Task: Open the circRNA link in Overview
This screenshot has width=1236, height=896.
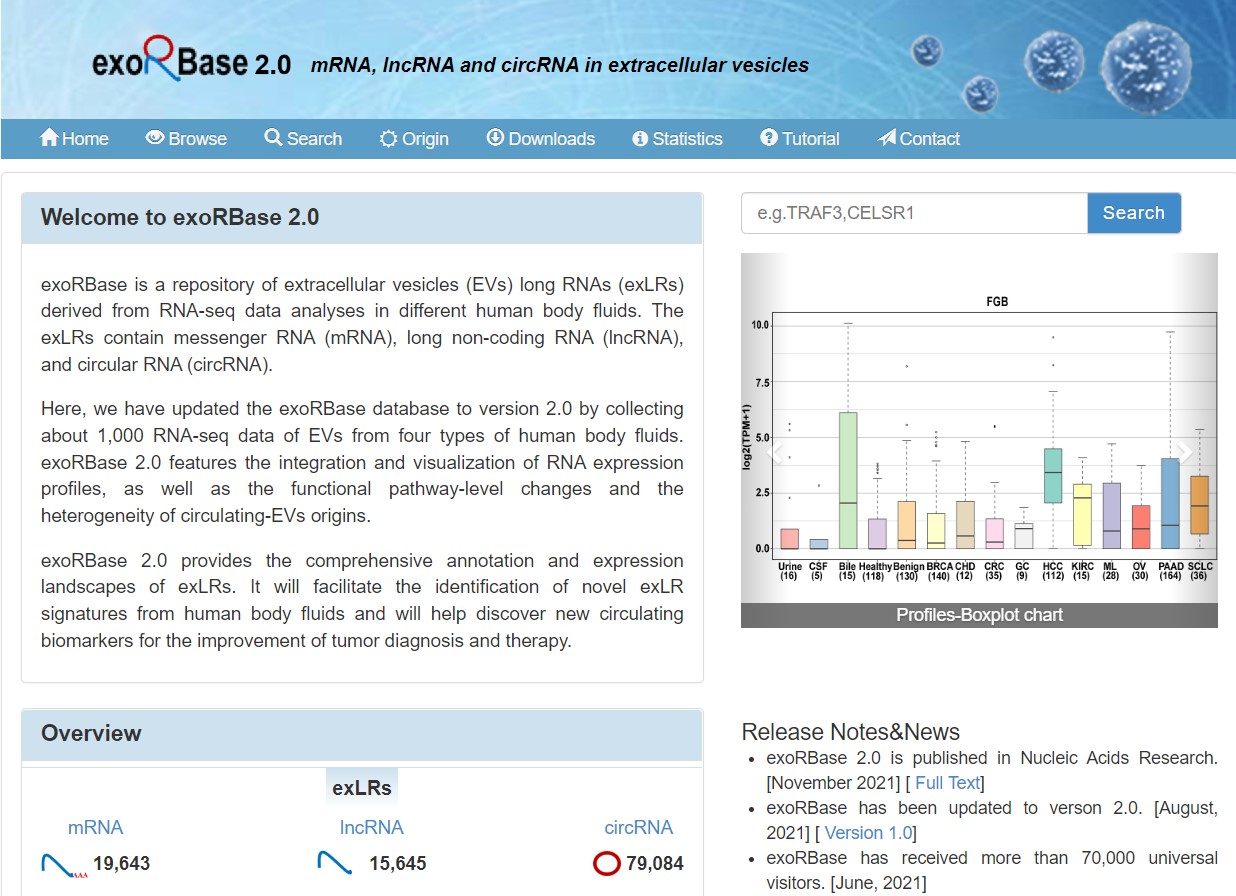Action: point(639,828)
